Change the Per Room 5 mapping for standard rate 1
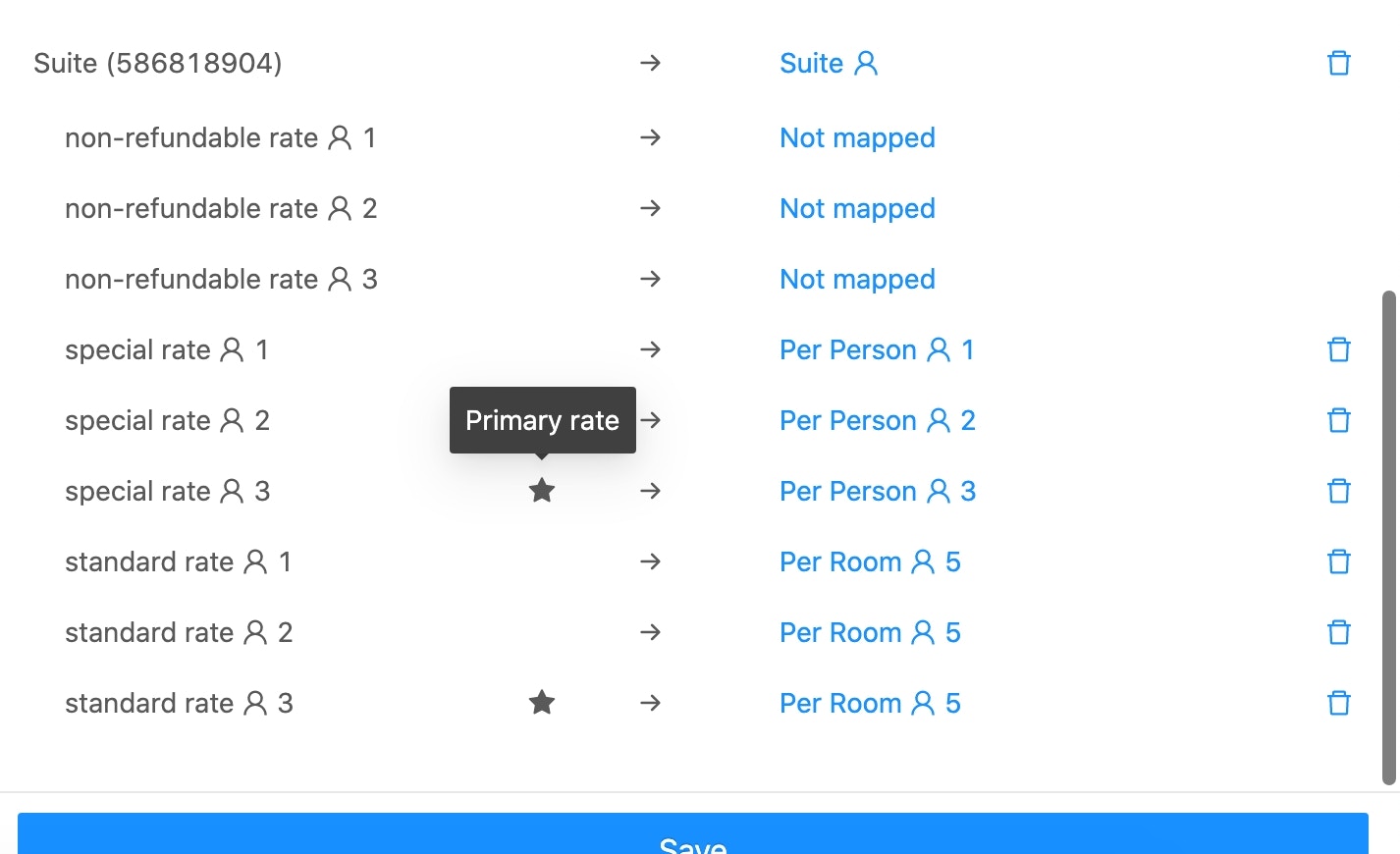 tap(869, 560)
